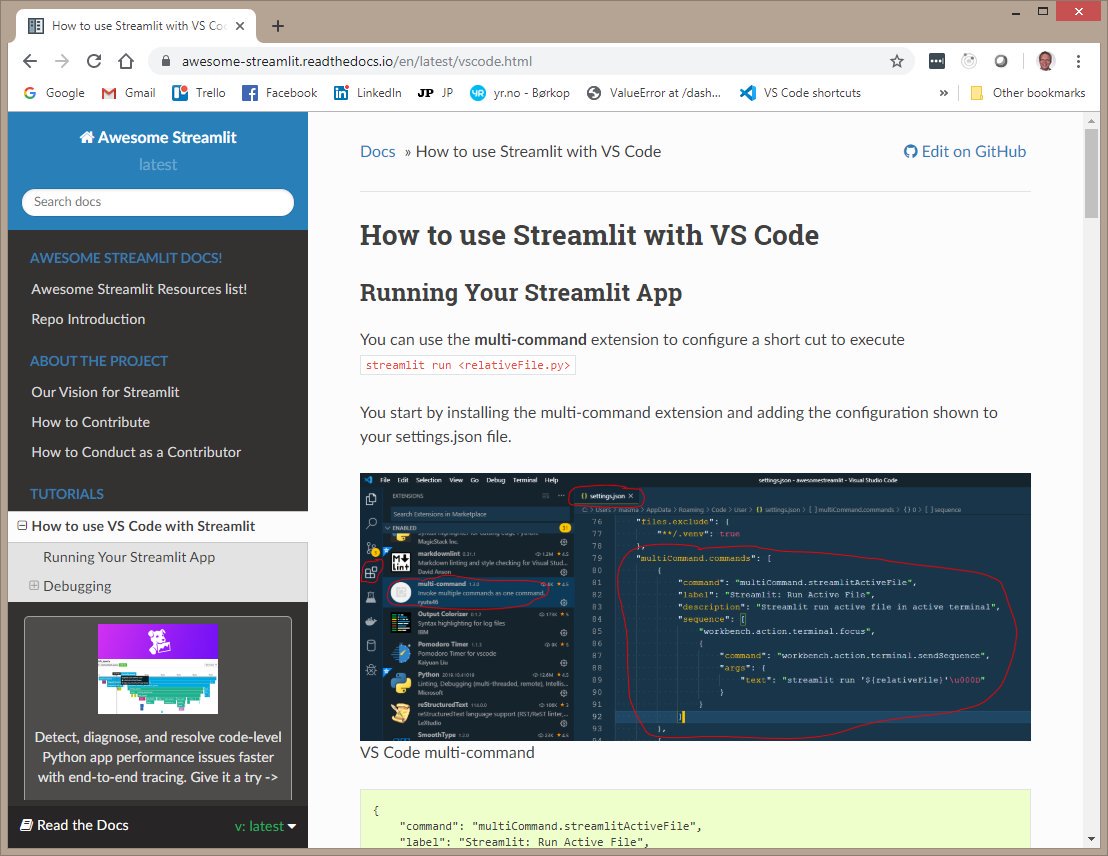Open the Chrome profile avatar
Screen dimensions: 1108x856
[x=1046, y=61]
